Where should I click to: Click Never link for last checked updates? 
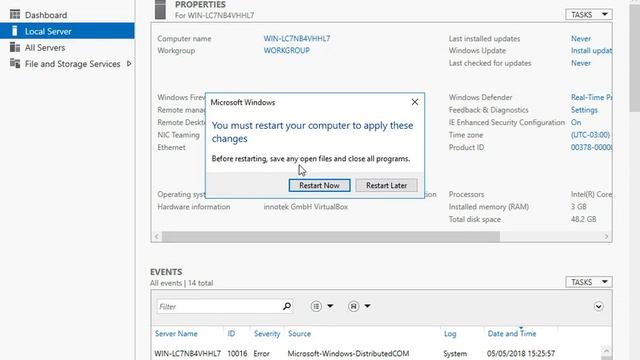pos(581,63)
